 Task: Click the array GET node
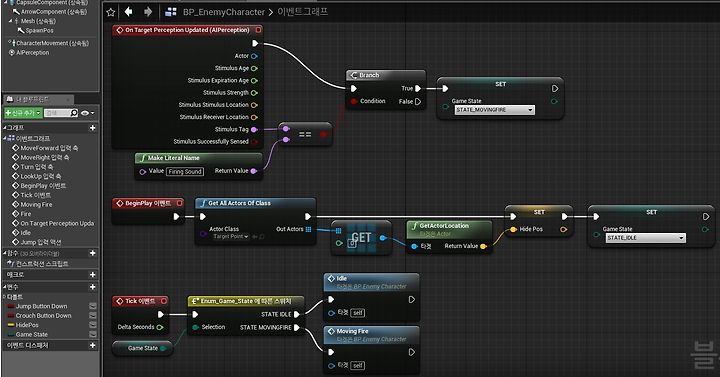pos(361,238)
